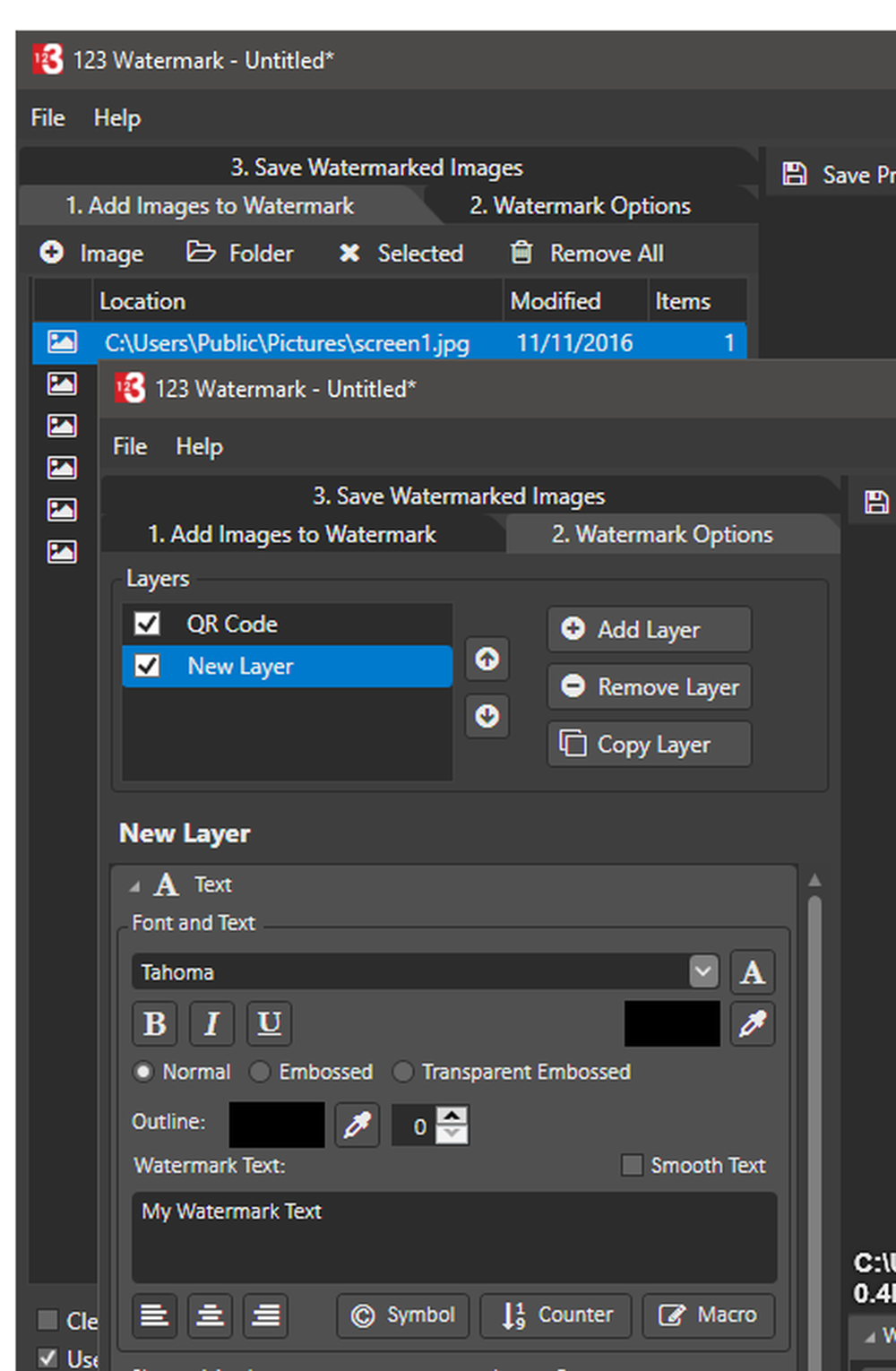Switch to Add Images tab in front window

pyautogui.click(x=292, y=534)
